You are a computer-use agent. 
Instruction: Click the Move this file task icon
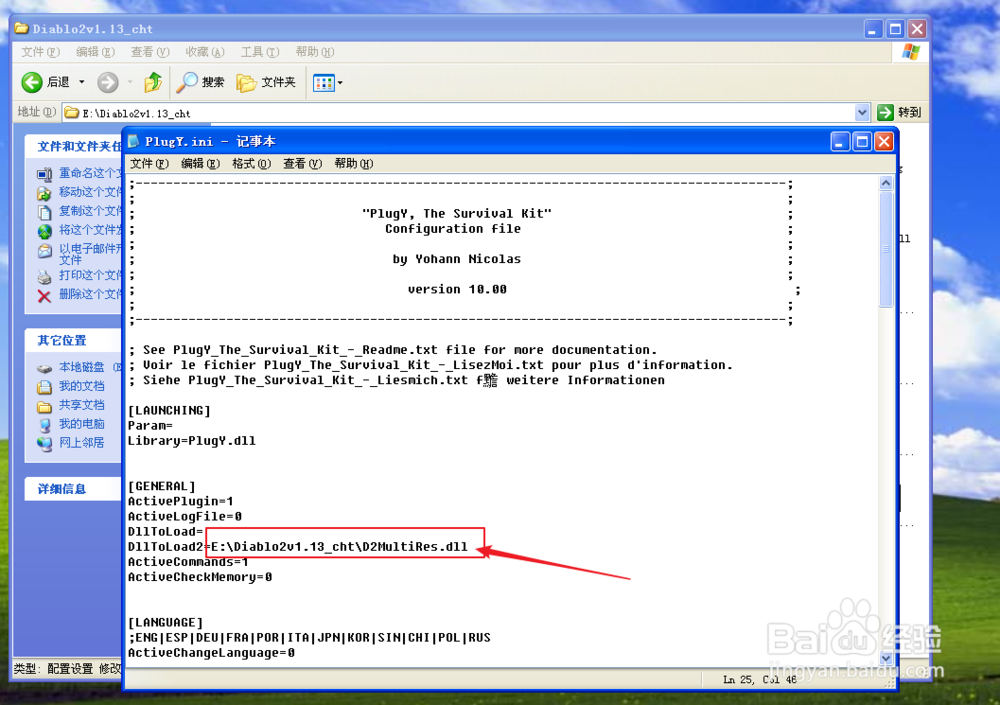(44, 193)
